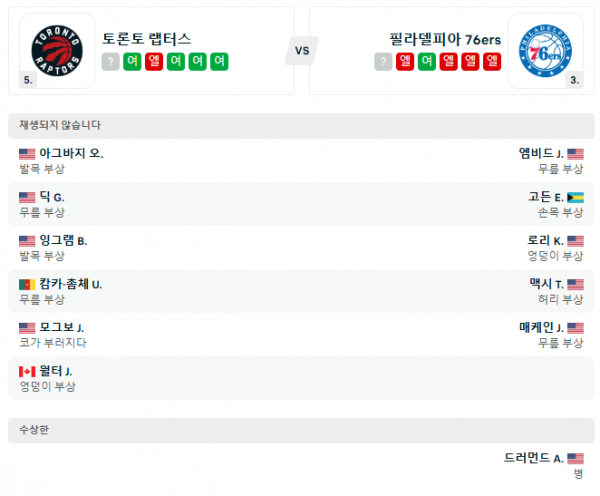Open player 맥시 T. profile

pyautogui.click(x=546, y=284)
